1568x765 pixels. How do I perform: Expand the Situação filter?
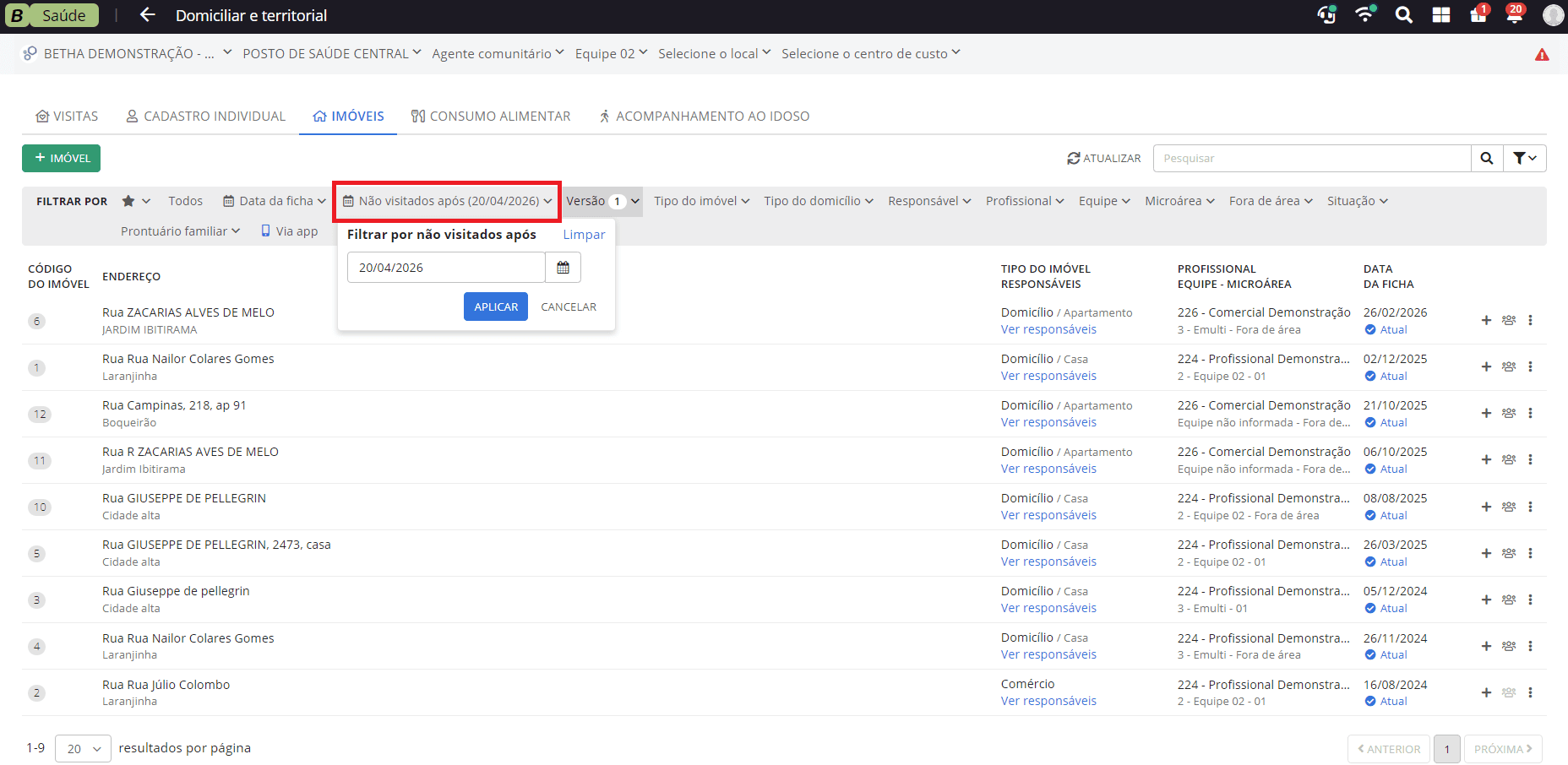click(x=1357, y=201)
